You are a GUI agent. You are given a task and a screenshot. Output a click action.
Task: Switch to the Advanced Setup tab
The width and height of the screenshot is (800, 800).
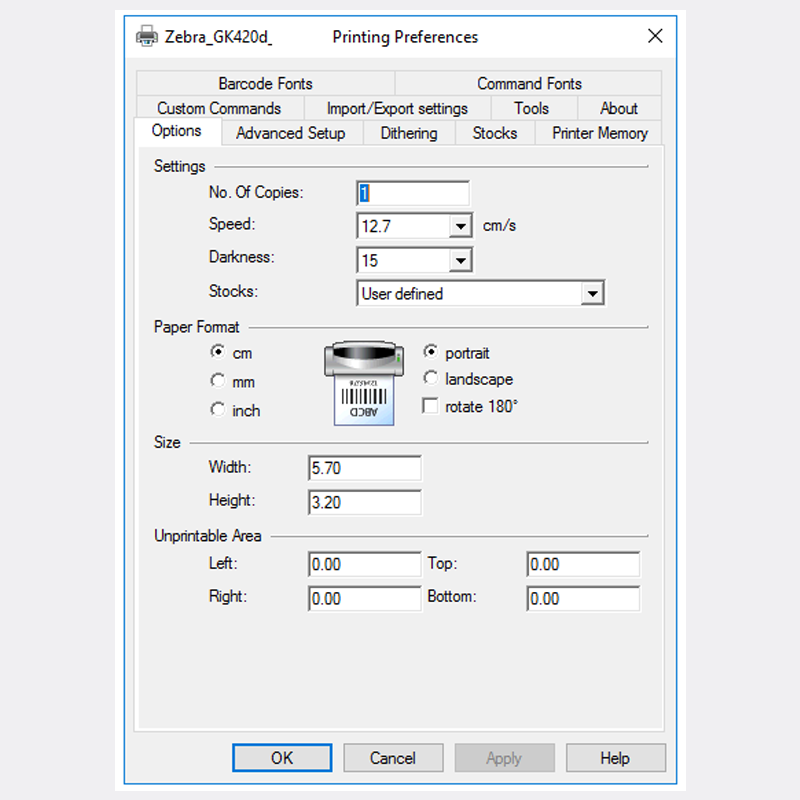coord(290,133)
